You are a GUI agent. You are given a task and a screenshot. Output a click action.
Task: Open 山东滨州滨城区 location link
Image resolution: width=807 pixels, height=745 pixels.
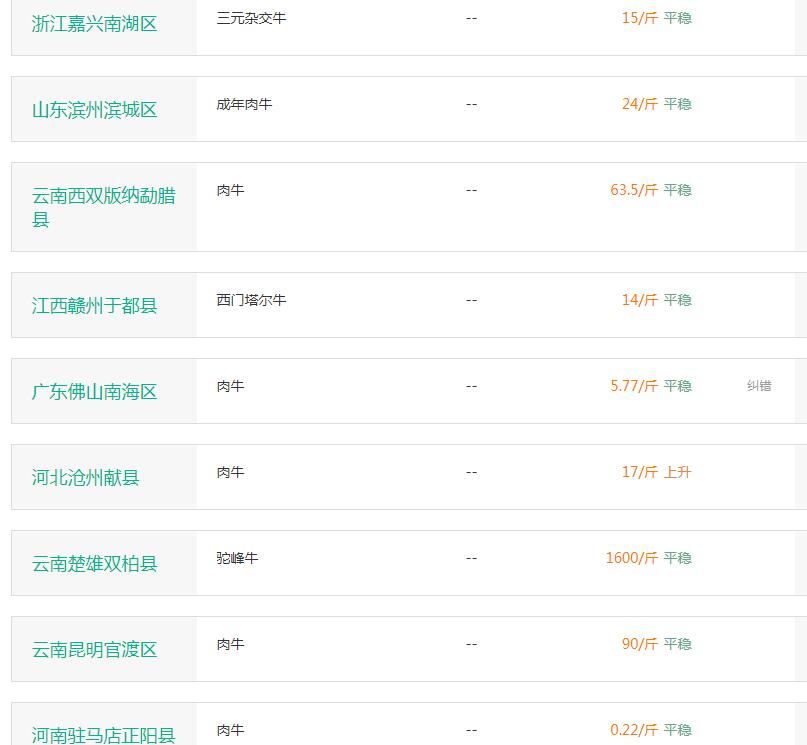94,110
